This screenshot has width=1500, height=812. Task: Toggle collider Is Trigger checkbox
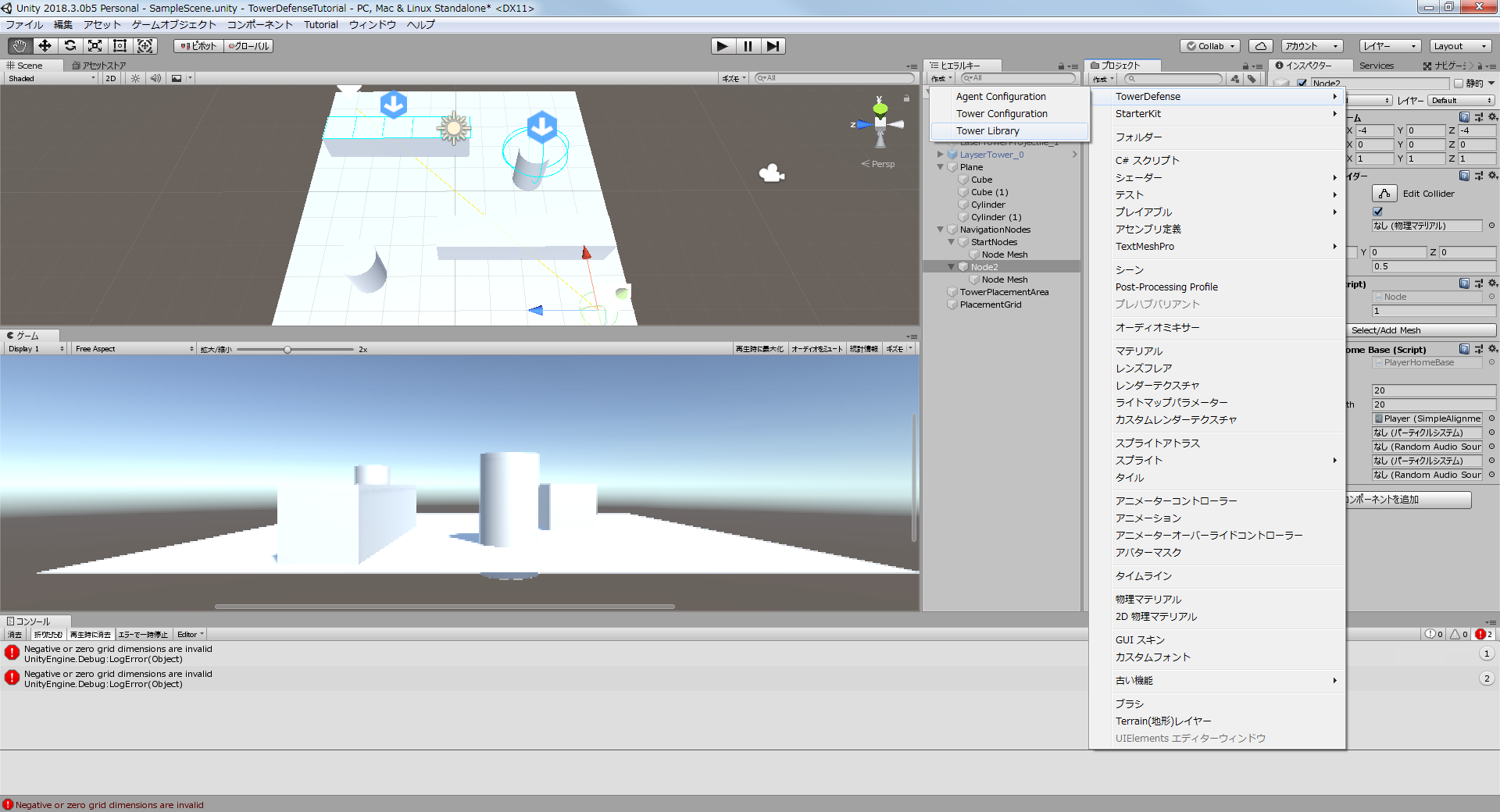tap(1378, 212)
